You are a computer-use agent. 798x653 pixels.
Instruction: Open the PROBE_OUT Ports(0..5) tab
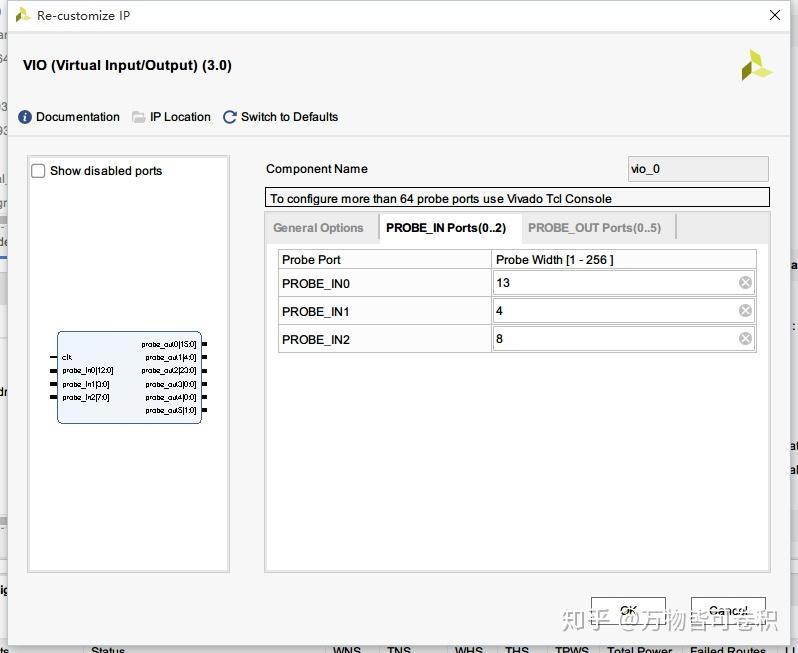(x=594, y=228)
